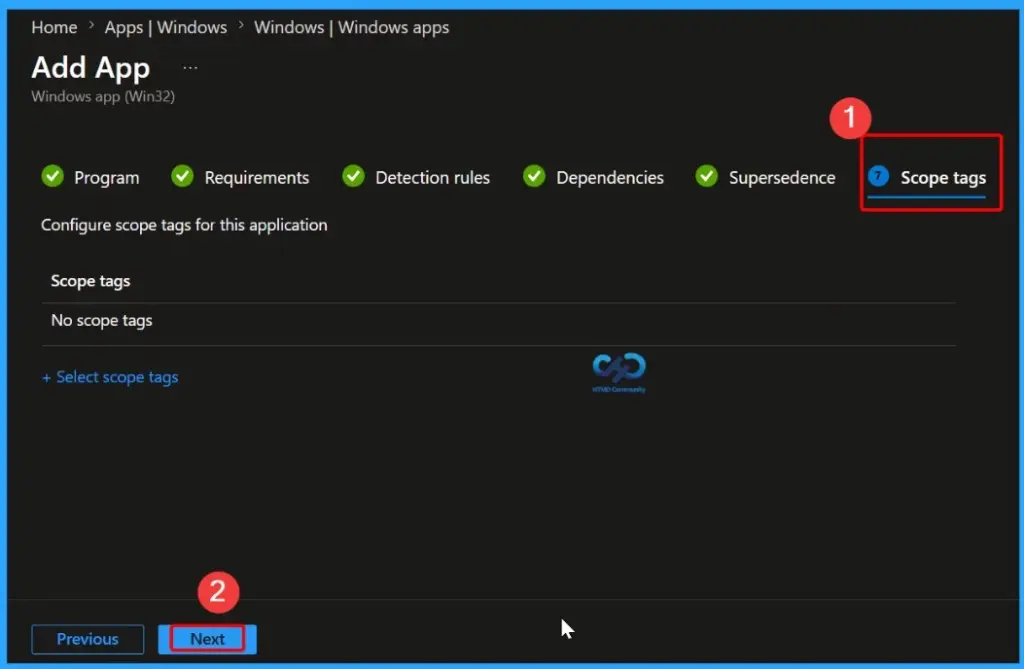This screenshot has width=1024, height=669.
Task: Click the Dependencies green checkmark icon
Action: [534, 176]
